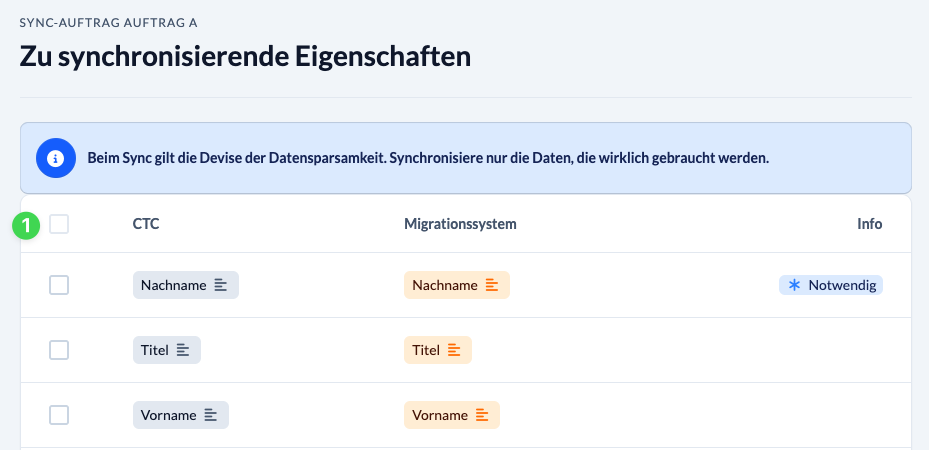Click the Migrationssystem column header

pos(460,224)
